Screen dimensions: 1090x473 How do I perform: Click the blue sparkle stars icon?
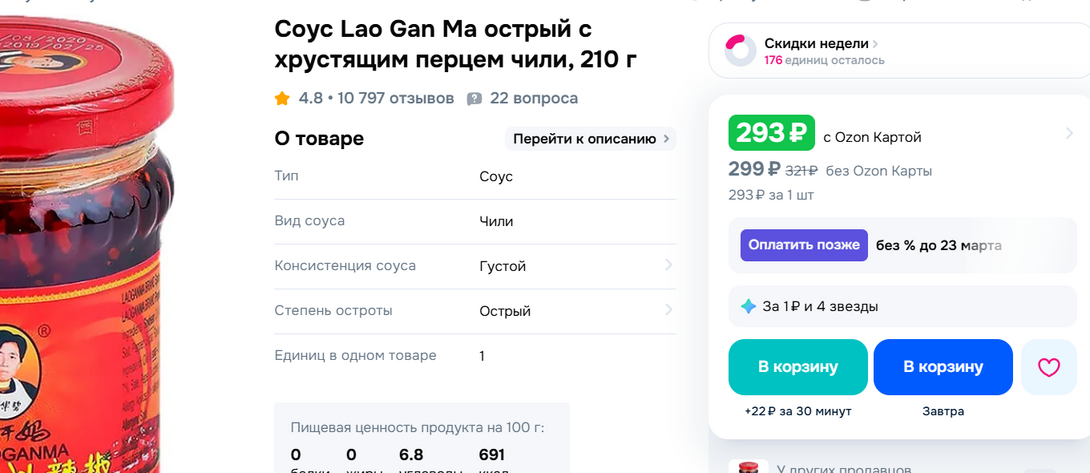(748, 306)
